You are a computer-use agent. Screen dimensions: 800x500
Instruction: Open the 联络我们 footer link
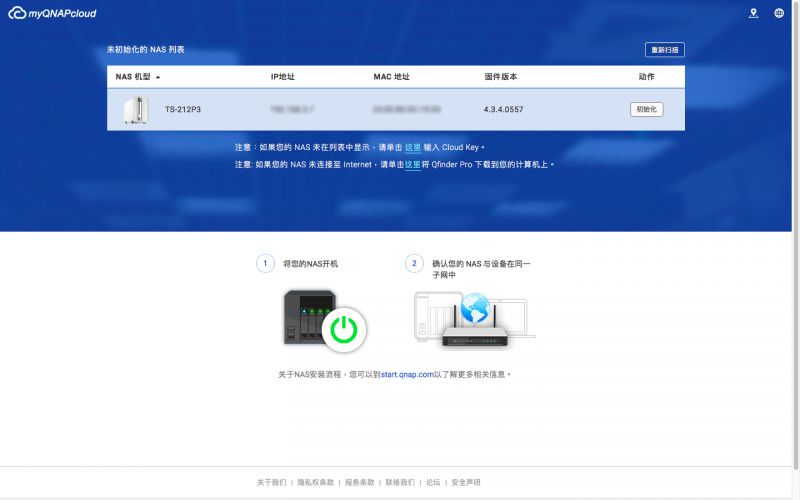[x=400, y=482]
